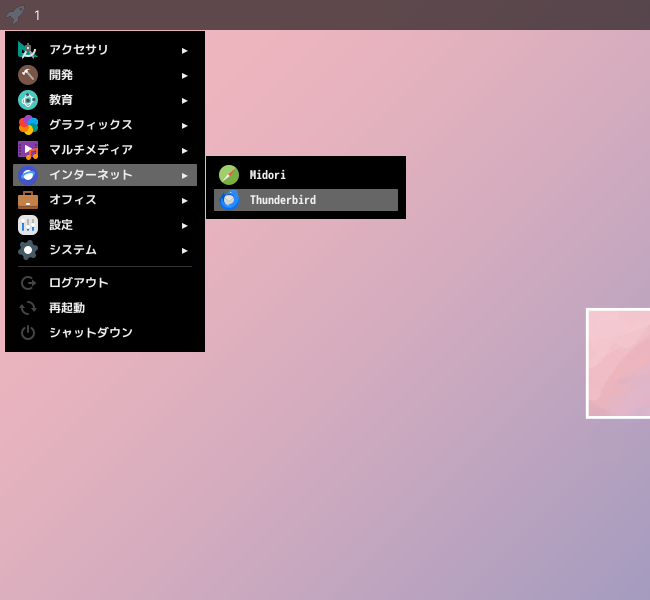Click the Thunderbird mail icon
The height and width of the screenshot is (600, 650).
(229, 200)
